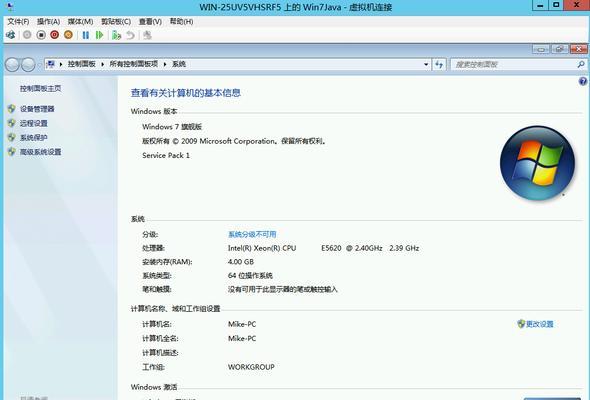Open 远程设置 from the sidebar
This screenshot has width=590, height=400.
[34, 123]
